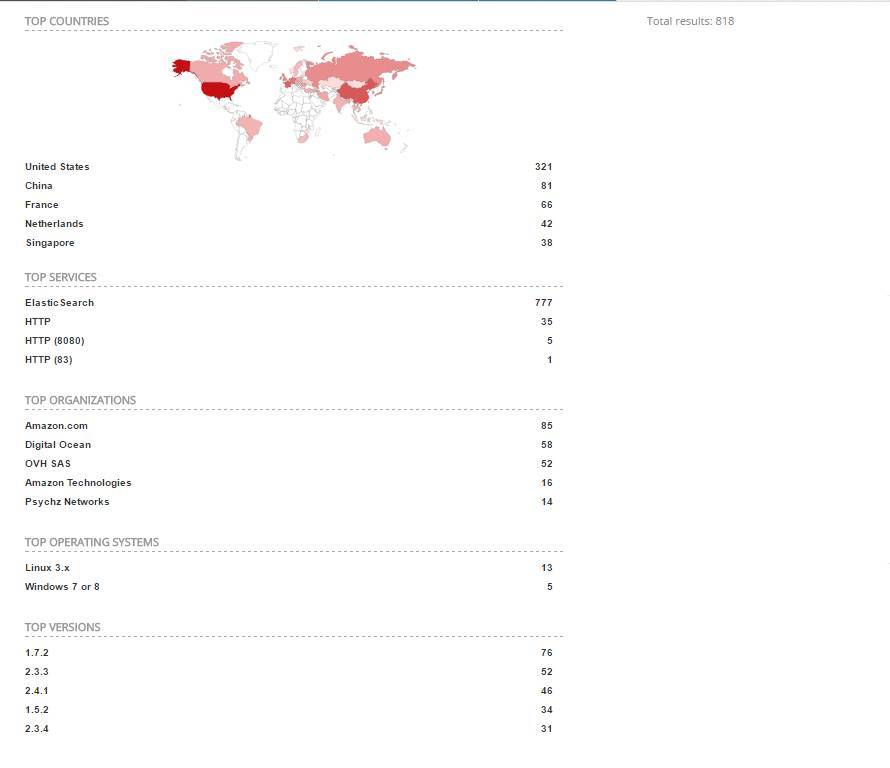Click the ElasticSearch service link
The width and height of the screenshot is (890, 768).
click(59, 303)
